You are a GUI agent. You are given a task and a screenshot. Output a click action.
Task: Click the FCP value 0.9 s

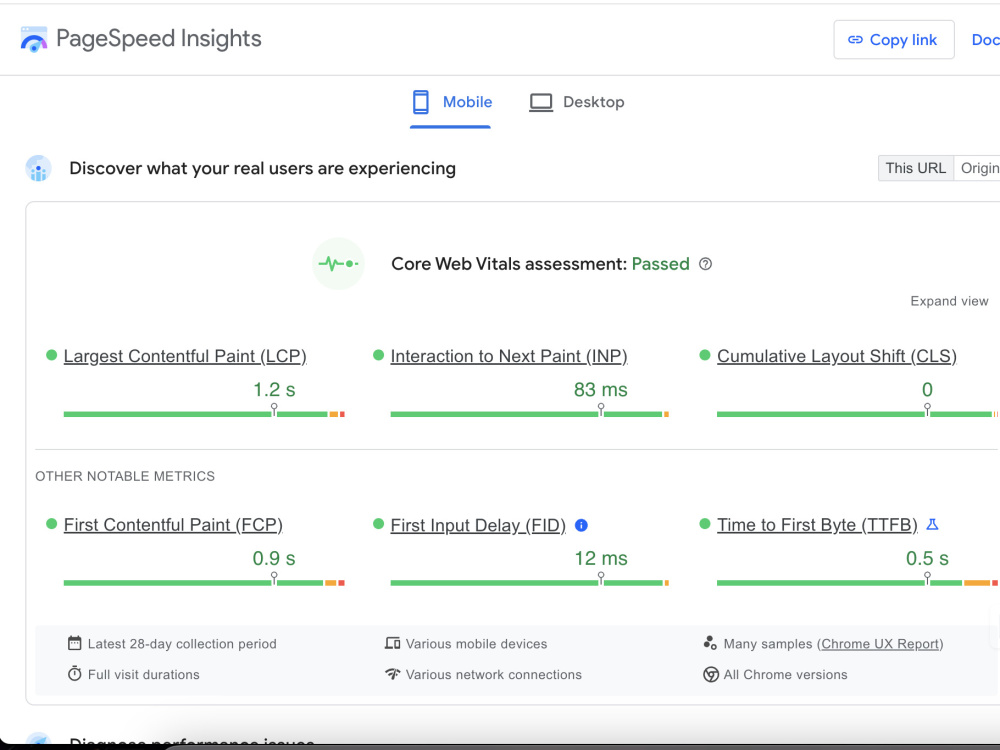(274, 559)
